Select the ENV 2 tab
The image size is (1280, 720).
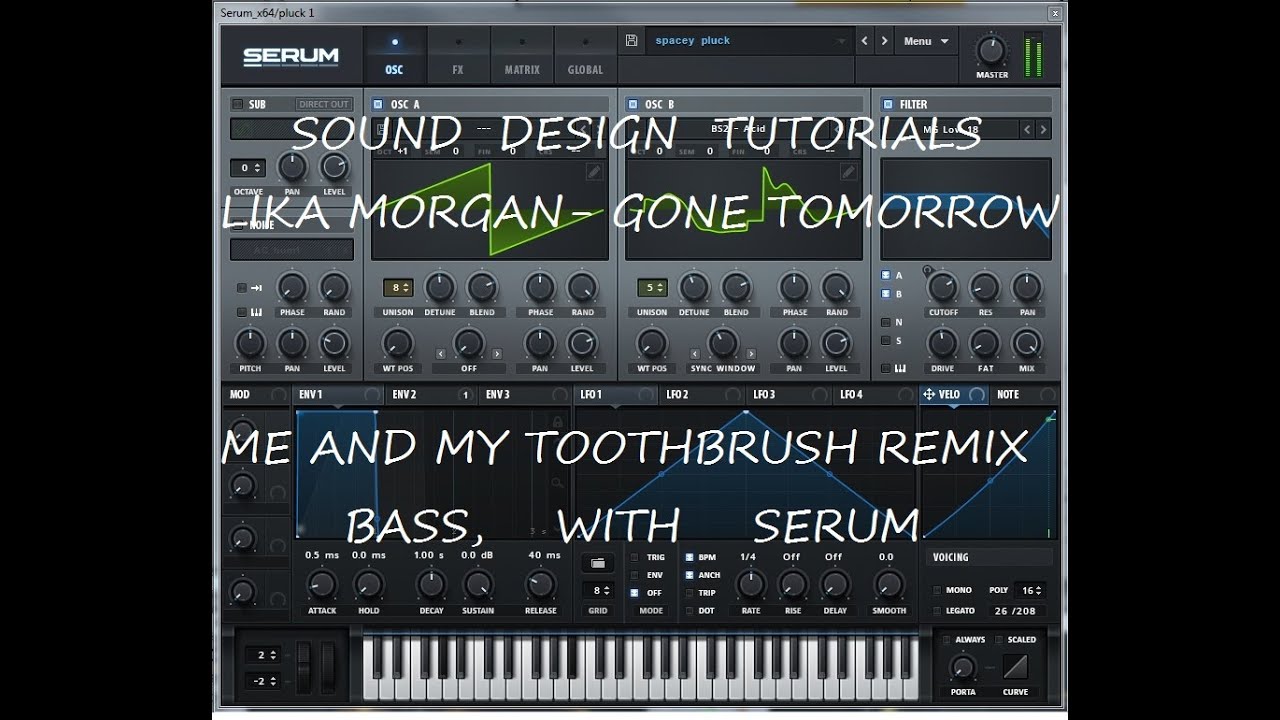point(430,394)
